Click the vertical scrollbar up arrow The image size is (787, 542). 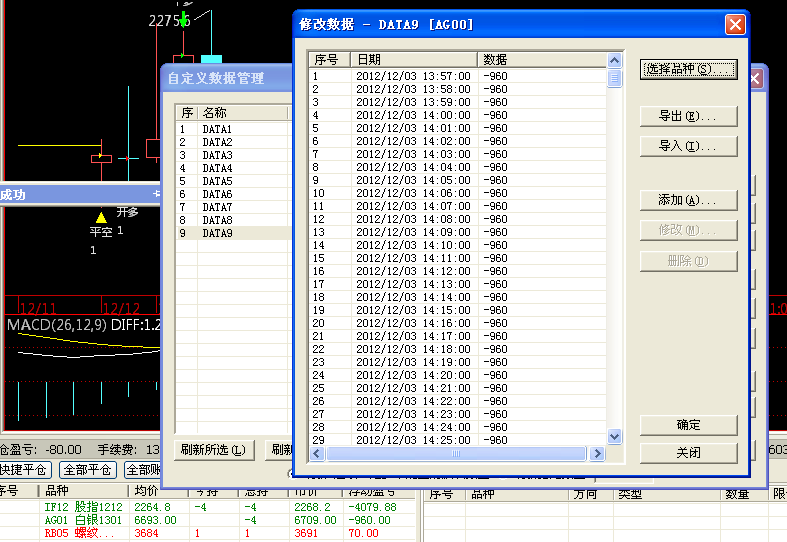(614, 61)
